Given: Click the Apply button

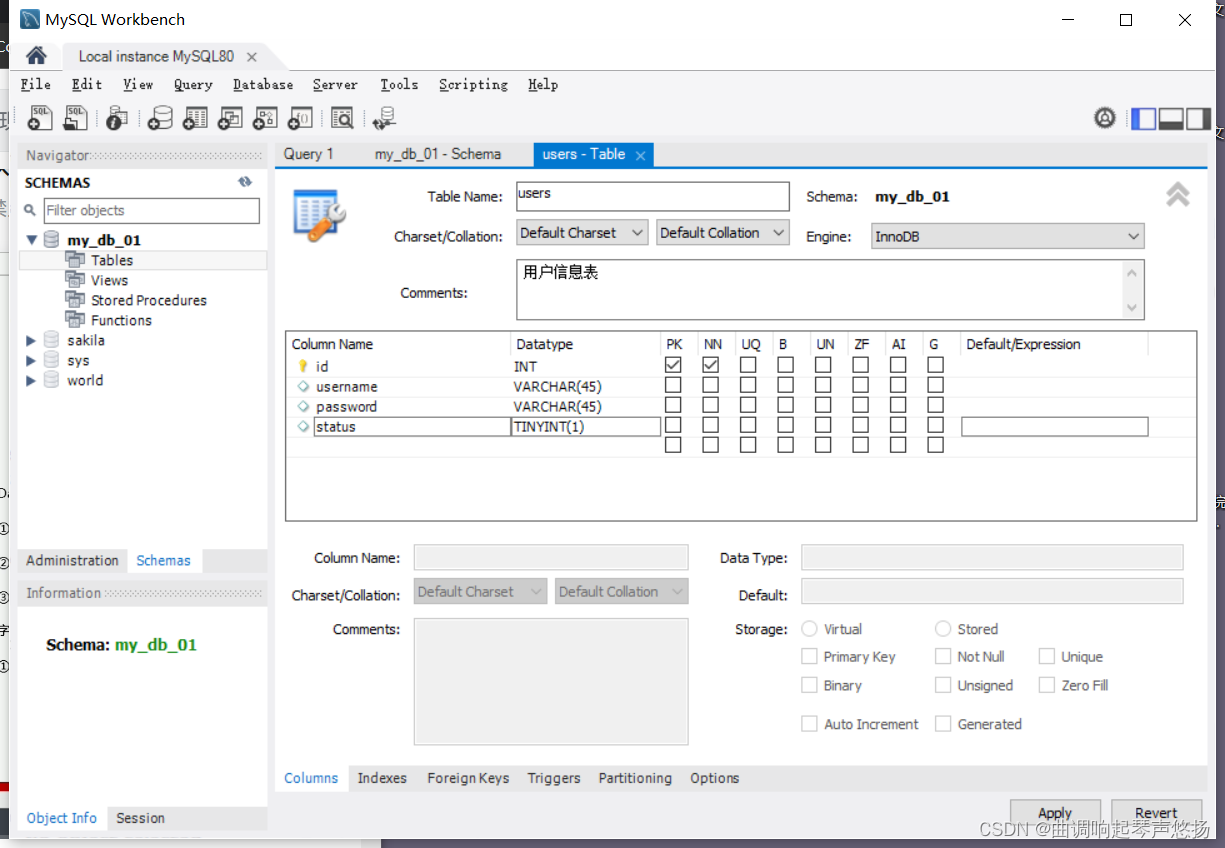Looking at the screenshot, I should [x=1055, y=813].
